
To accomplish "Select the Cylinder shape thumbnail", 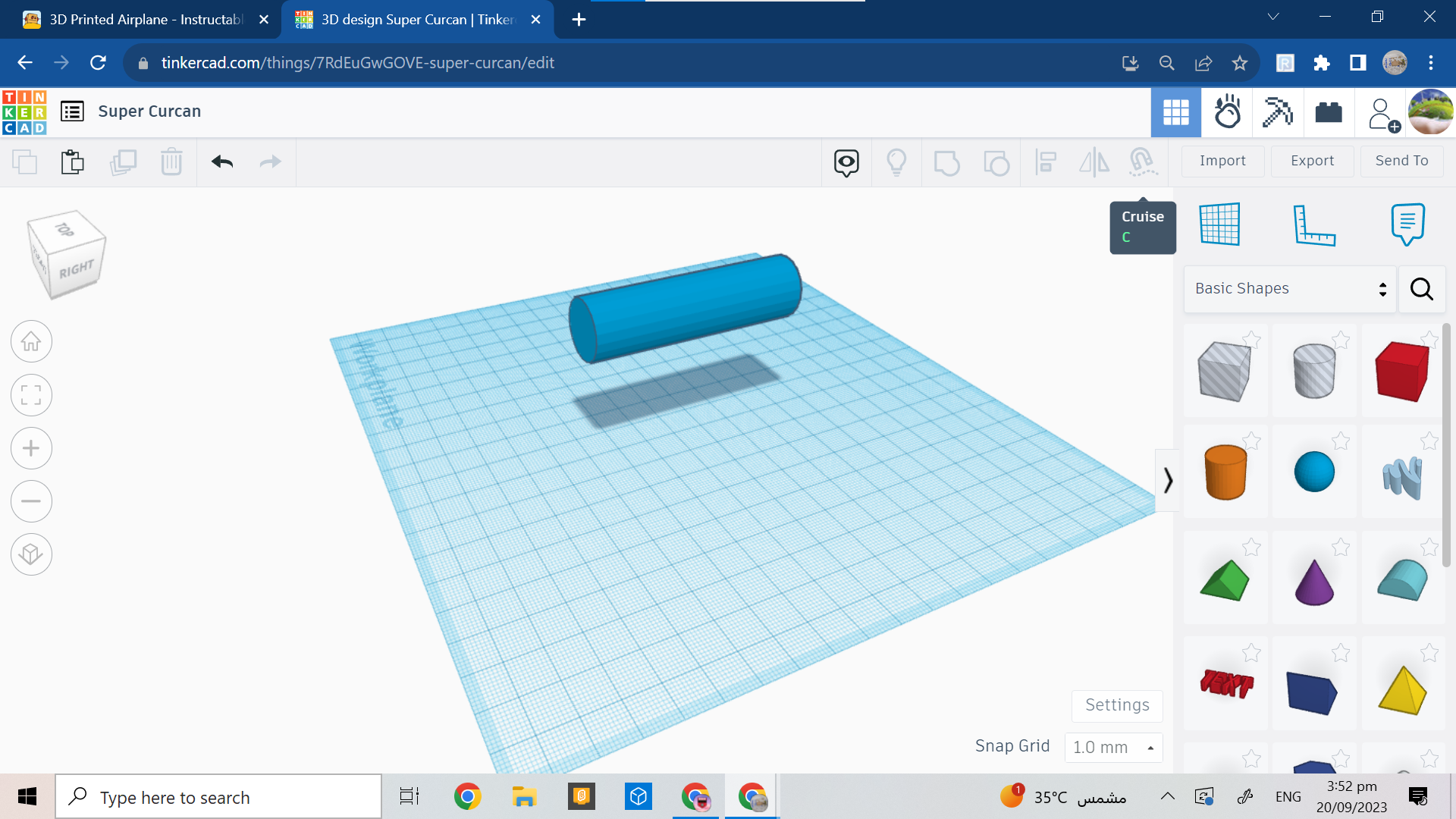I will point(1224,472).
